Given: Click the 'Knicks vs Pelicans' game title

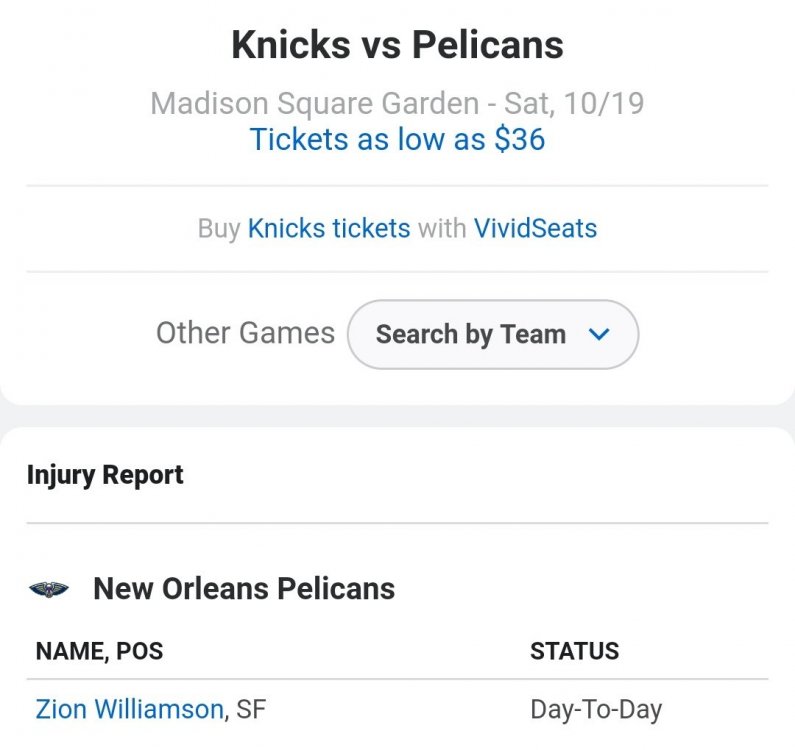Looking at the screenshot, I should [397, 45].
